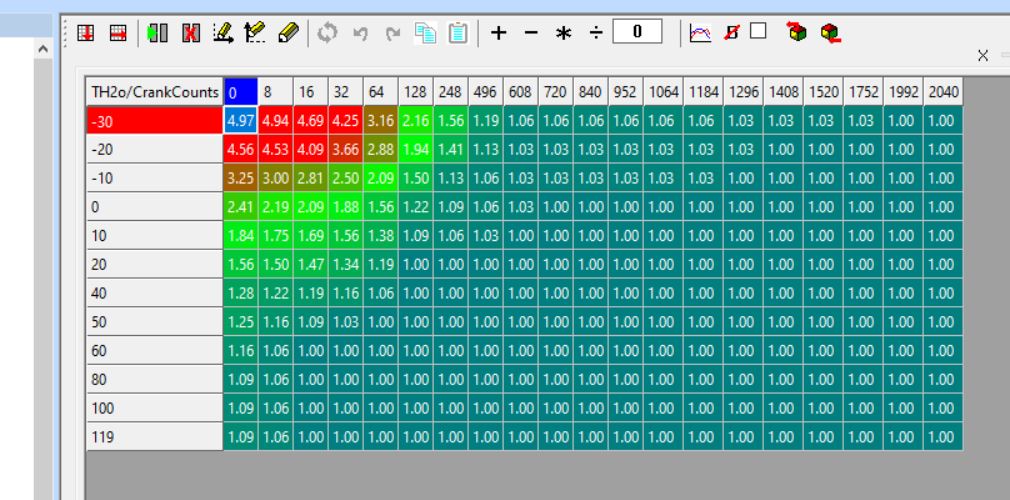Image resolution: width=1010 pixels, height=500 pixels.
Task: Click the minus subtract-value button
Action: click(x=531, y=33)
